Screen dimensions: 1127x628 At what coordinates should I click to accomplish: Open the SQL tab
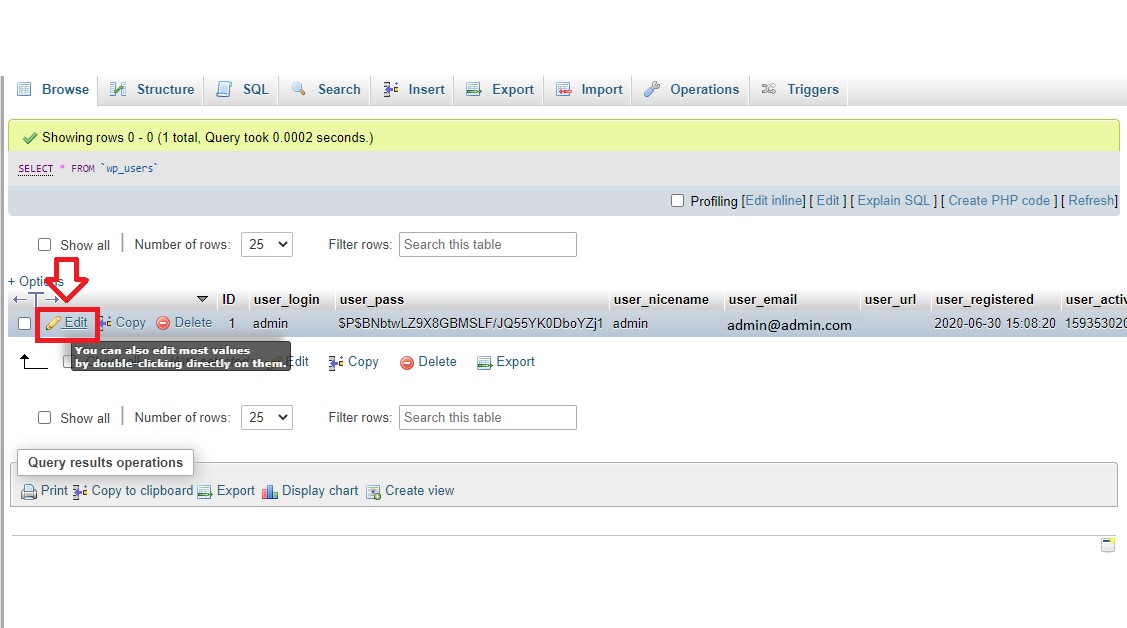[x=243, y=89]
